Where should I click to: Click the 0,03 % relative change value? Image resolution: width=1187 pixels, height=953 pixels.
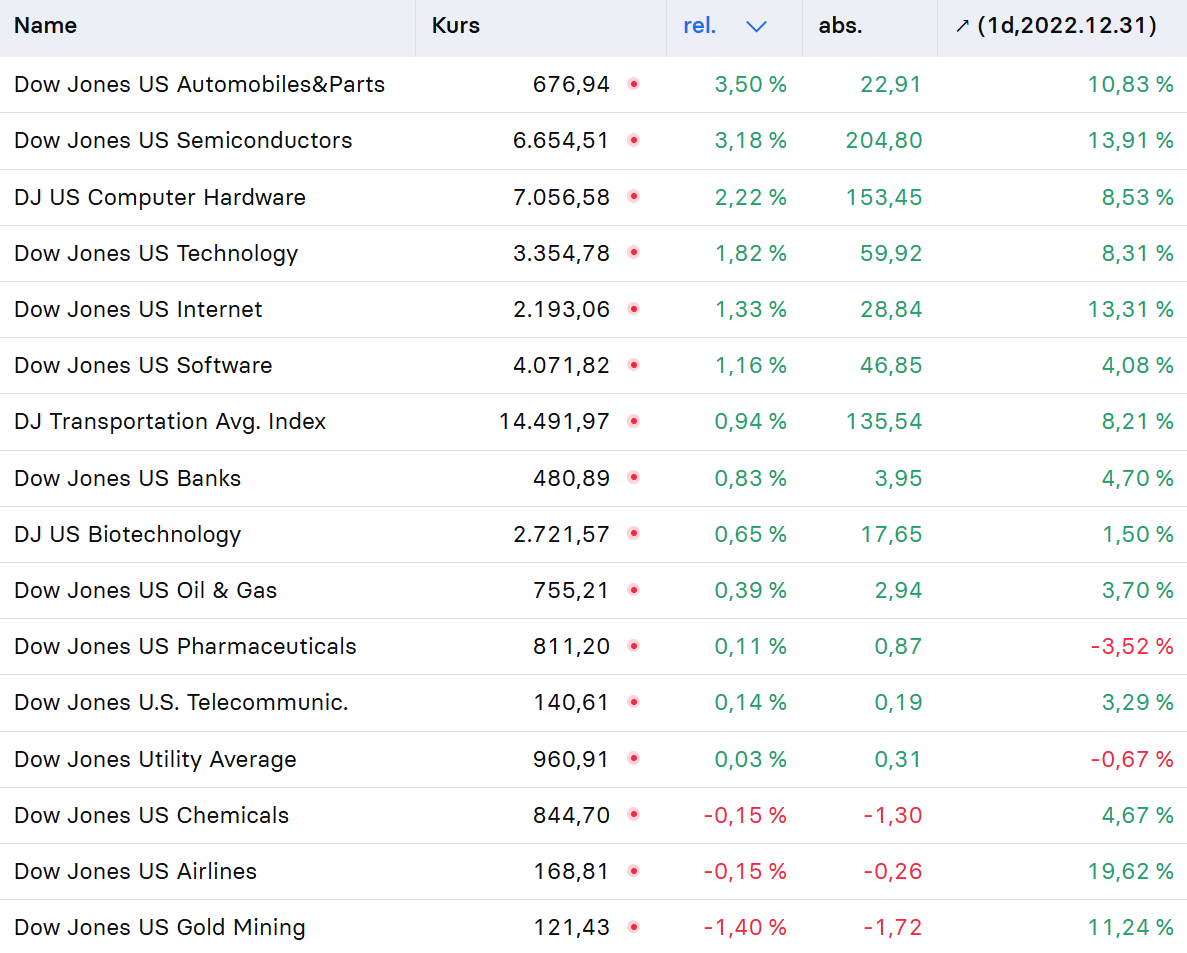(750, 759)
